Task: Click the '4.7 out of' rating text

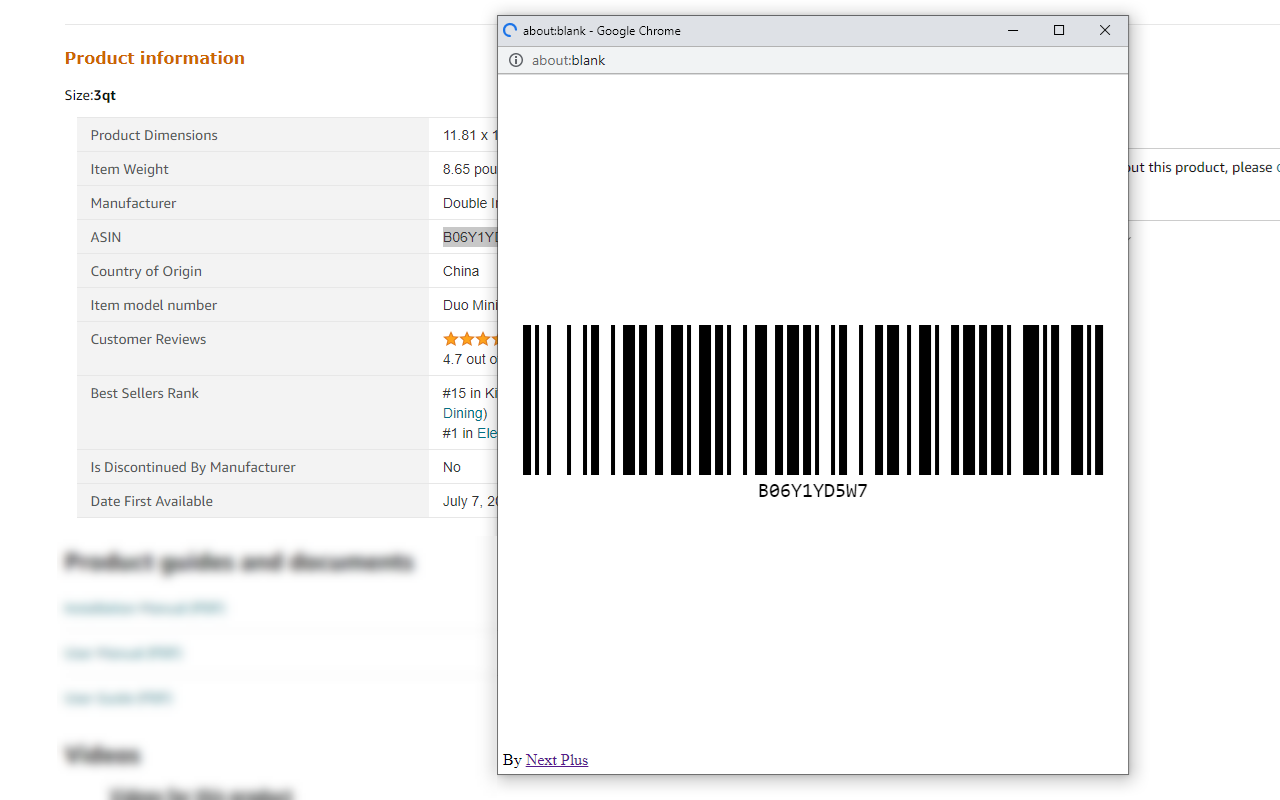Action: (470, 359)
